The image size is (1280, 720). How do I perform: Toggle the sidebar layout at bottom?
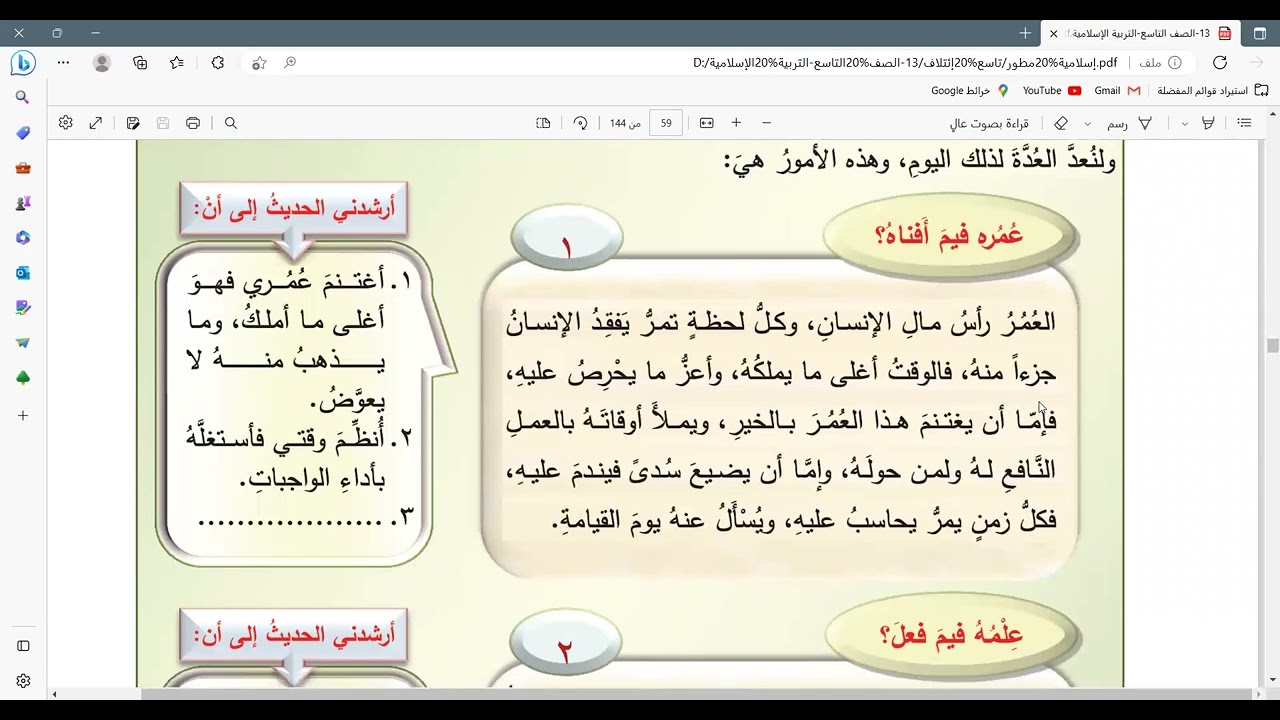click(23, 646)
